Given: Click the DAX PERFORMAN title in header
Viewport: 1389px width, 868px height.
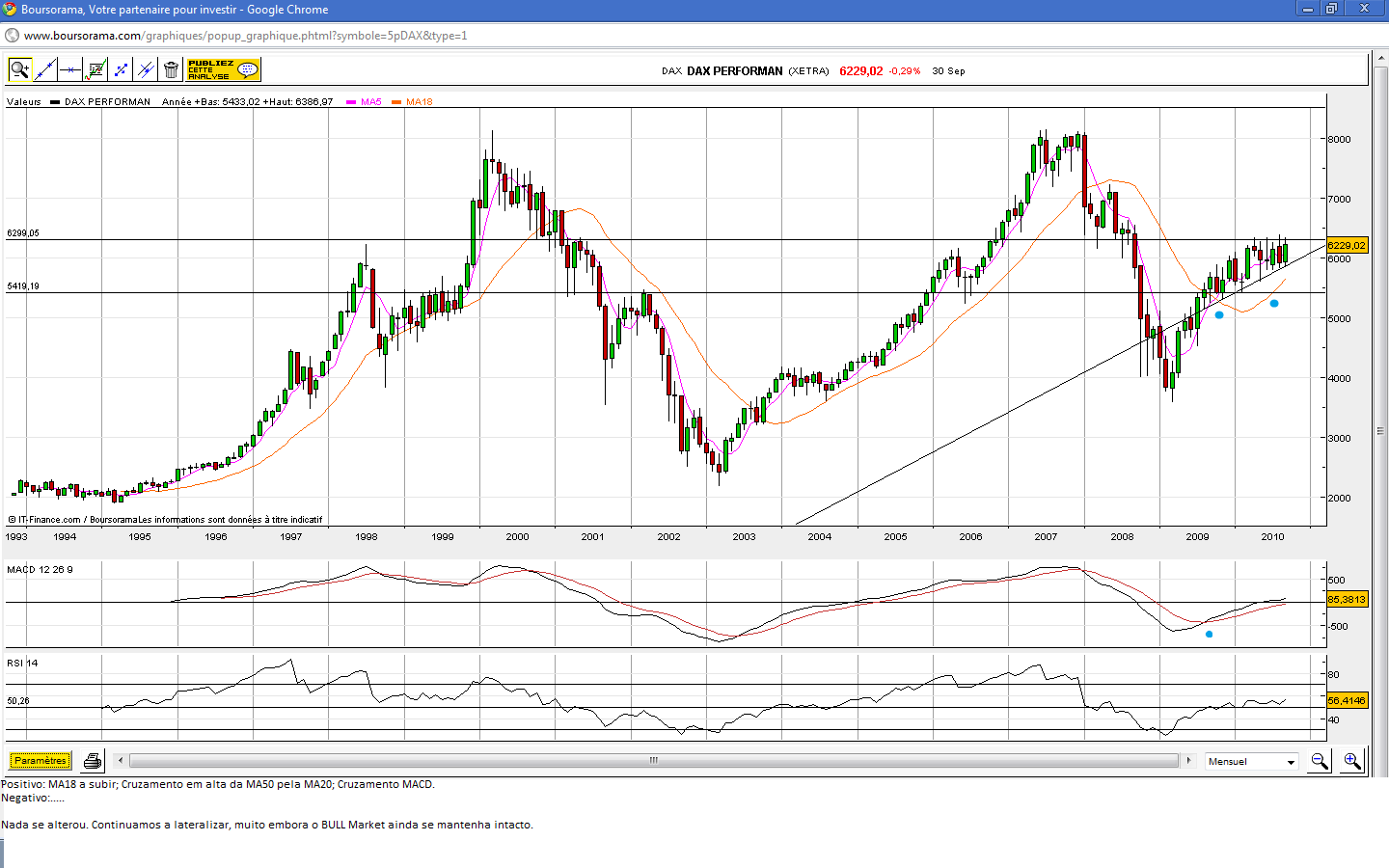Looking at the screenshot, I should (x=735, y=71).
